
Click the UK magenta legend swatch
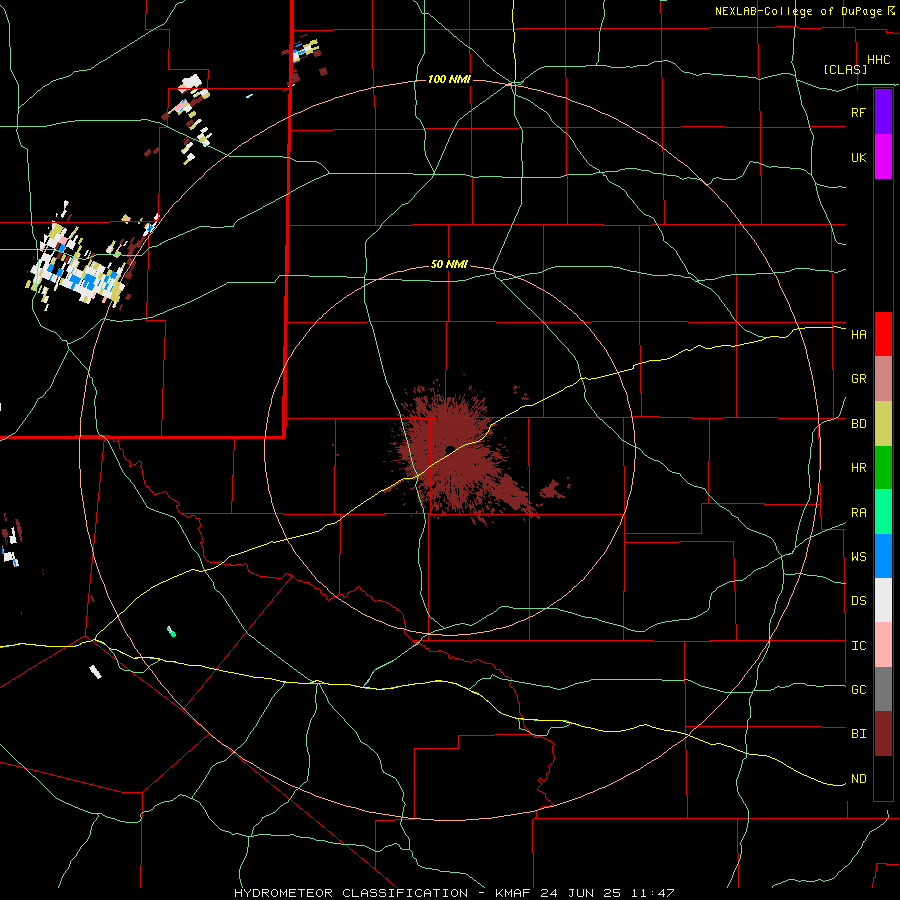point(883,157)
